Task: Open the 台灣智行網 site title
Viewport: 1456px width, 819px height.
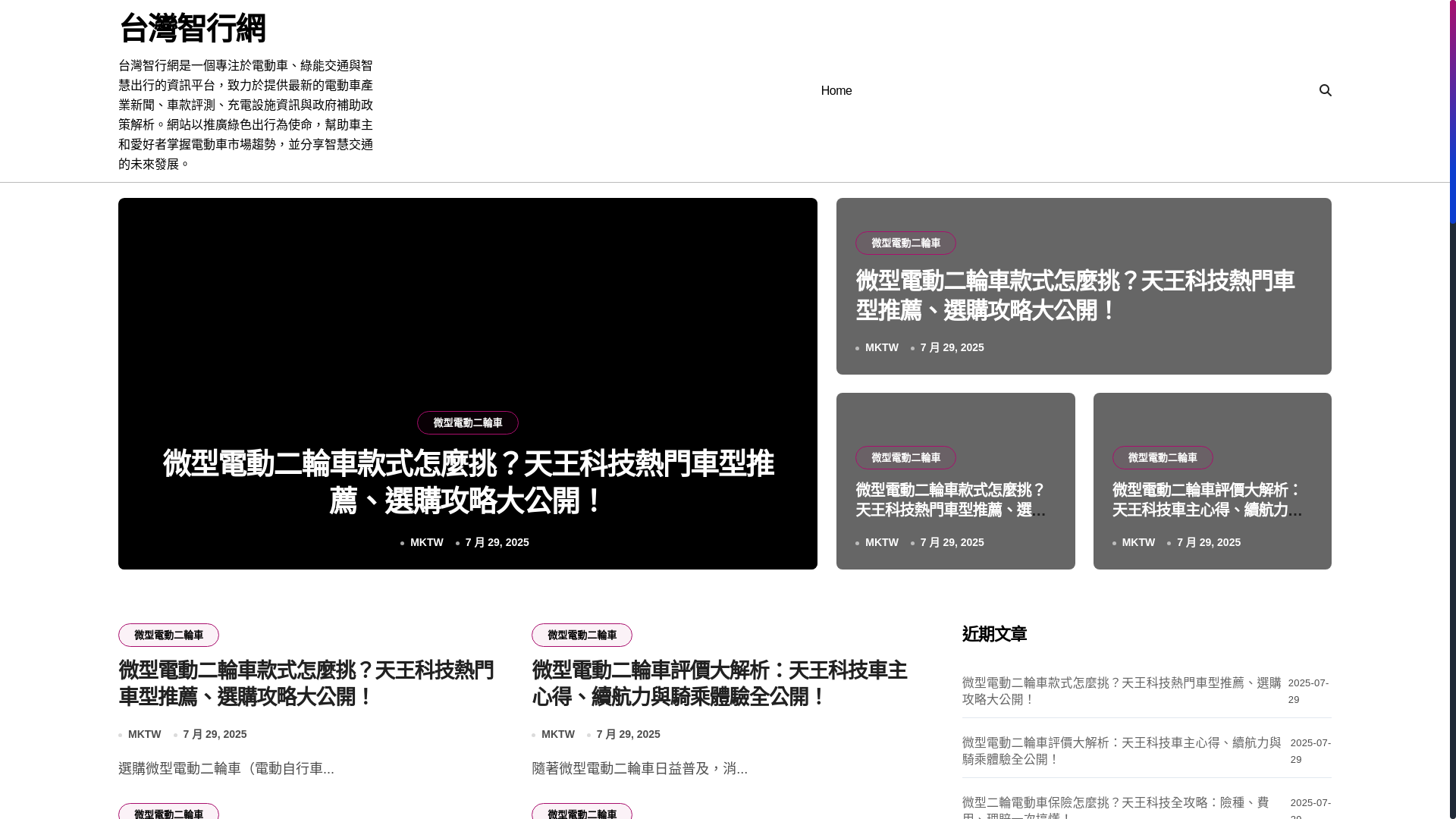Action: [192, 28]
